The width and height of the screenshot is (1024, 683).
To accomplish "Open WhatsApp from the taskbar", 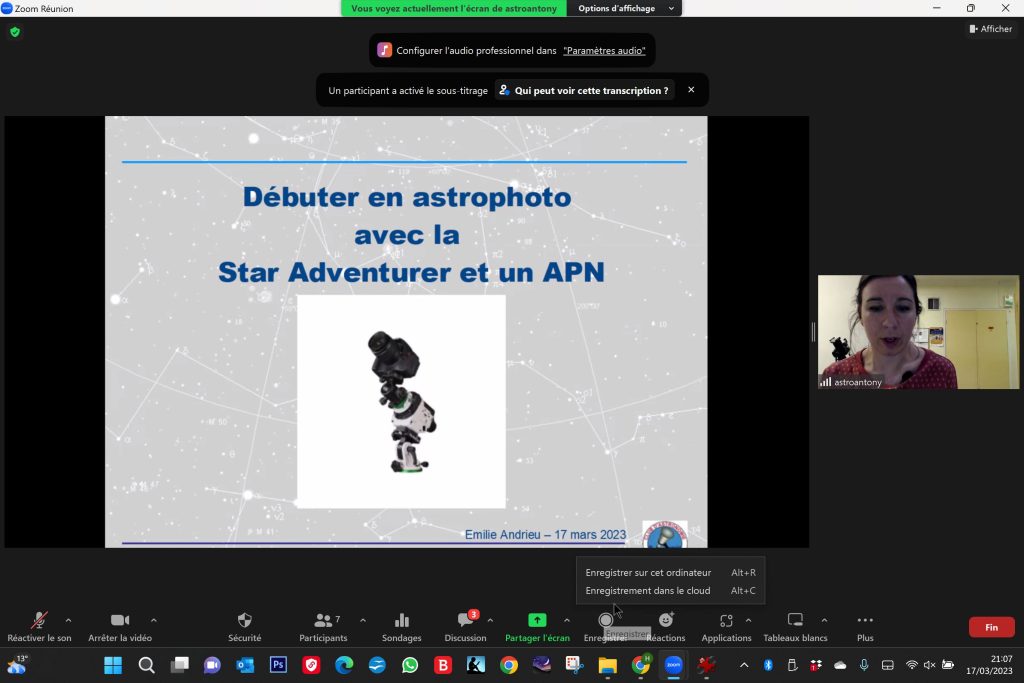I will [410, 665].
